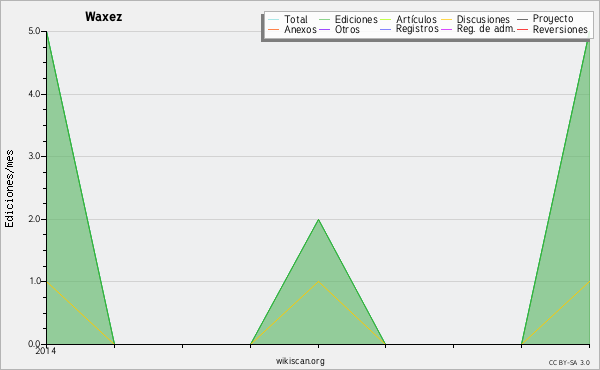Click the Ediciones legend entry
The width and height of the screenshot is (600, 370).
tap(348, 19)
